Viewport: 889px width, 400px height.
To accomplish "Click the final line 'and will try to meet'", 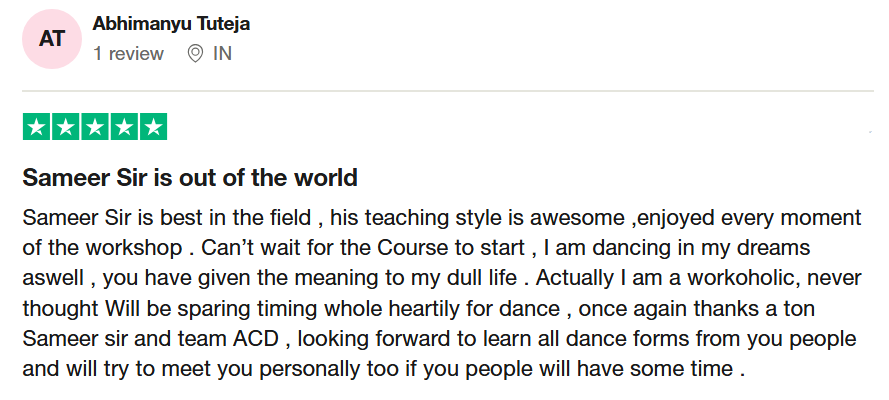I will [385, 368].
